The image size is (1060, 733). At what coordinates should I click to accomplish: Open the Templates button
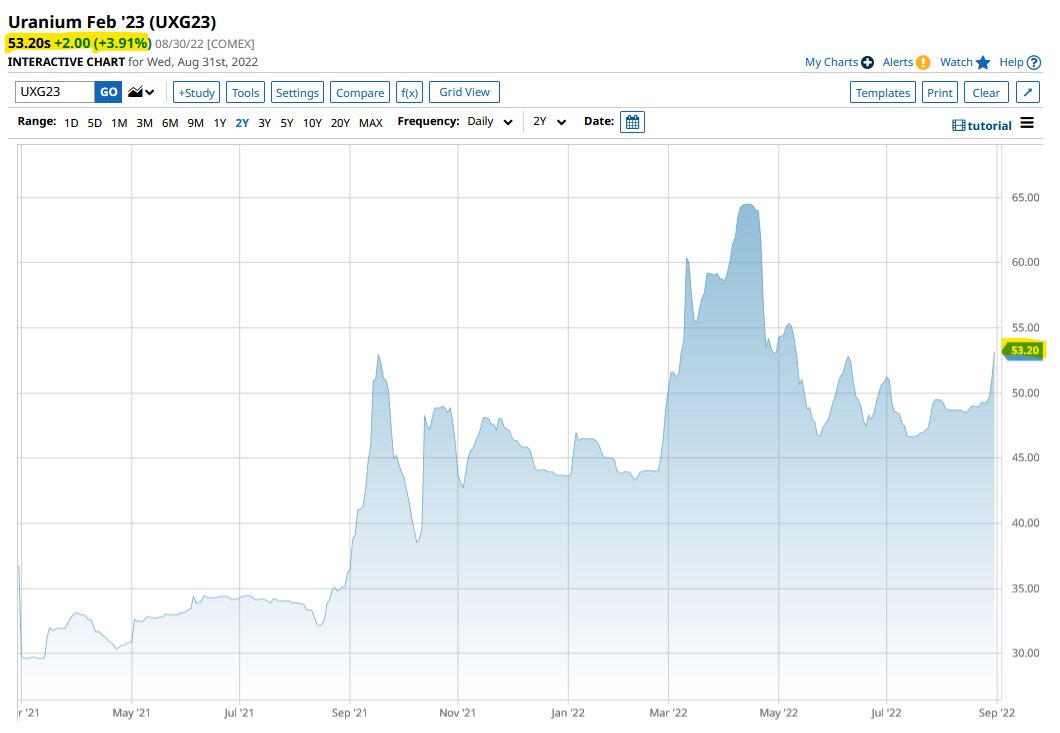pos(883,92)
